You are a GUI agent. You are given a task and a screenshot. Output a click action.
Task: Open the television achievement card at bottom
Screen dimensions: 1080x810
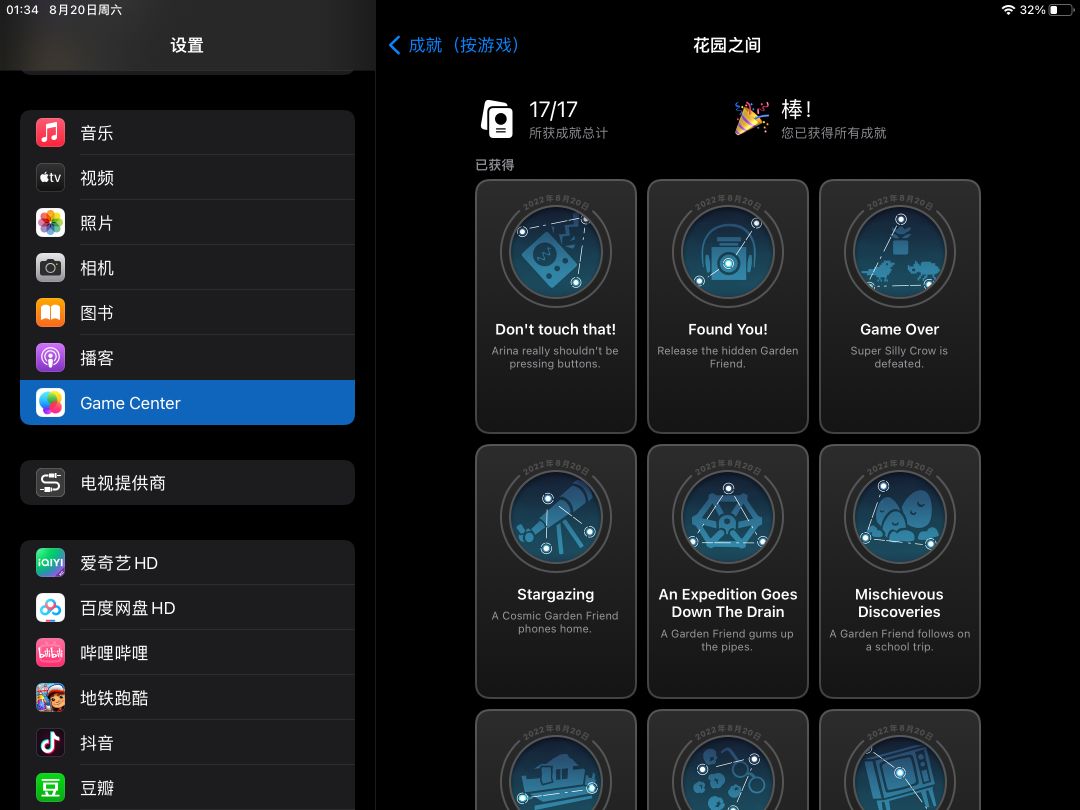900,760
